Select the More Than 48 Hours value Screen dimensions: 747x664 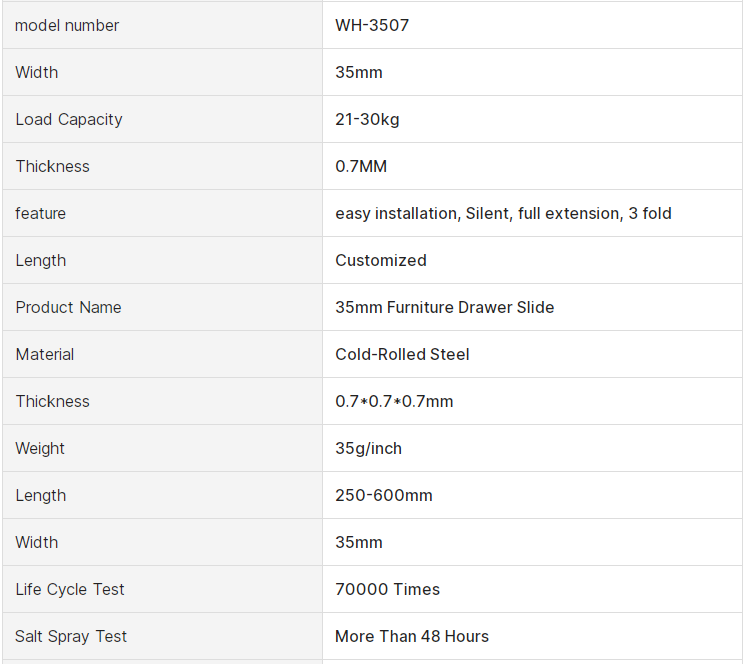point(412,636)
